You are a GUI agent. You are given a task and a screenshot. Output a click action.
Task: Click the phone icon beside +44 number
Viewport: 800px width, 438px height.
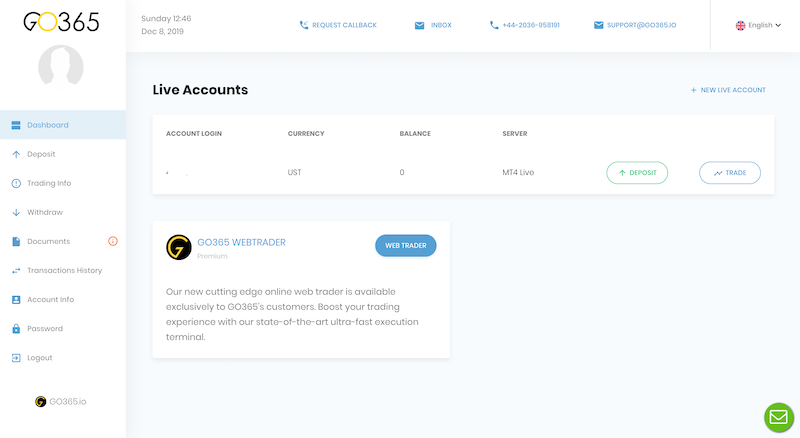point(494,25)
